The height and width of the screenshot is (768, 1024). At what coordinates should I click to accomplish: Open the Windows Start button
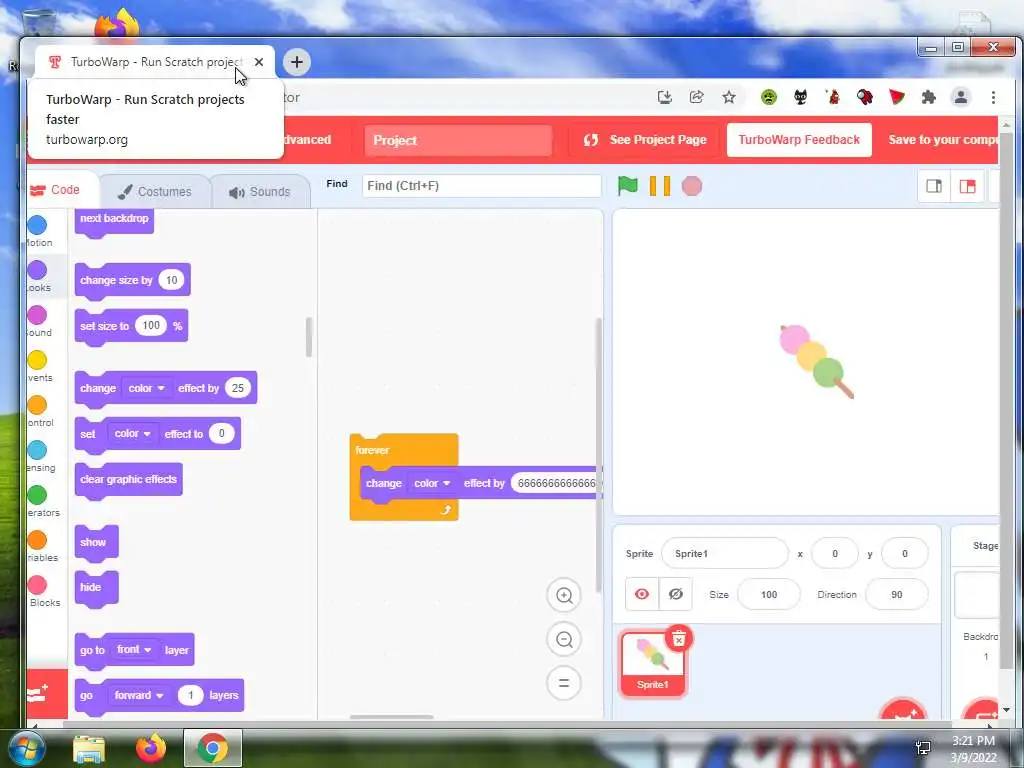[26, 748]
